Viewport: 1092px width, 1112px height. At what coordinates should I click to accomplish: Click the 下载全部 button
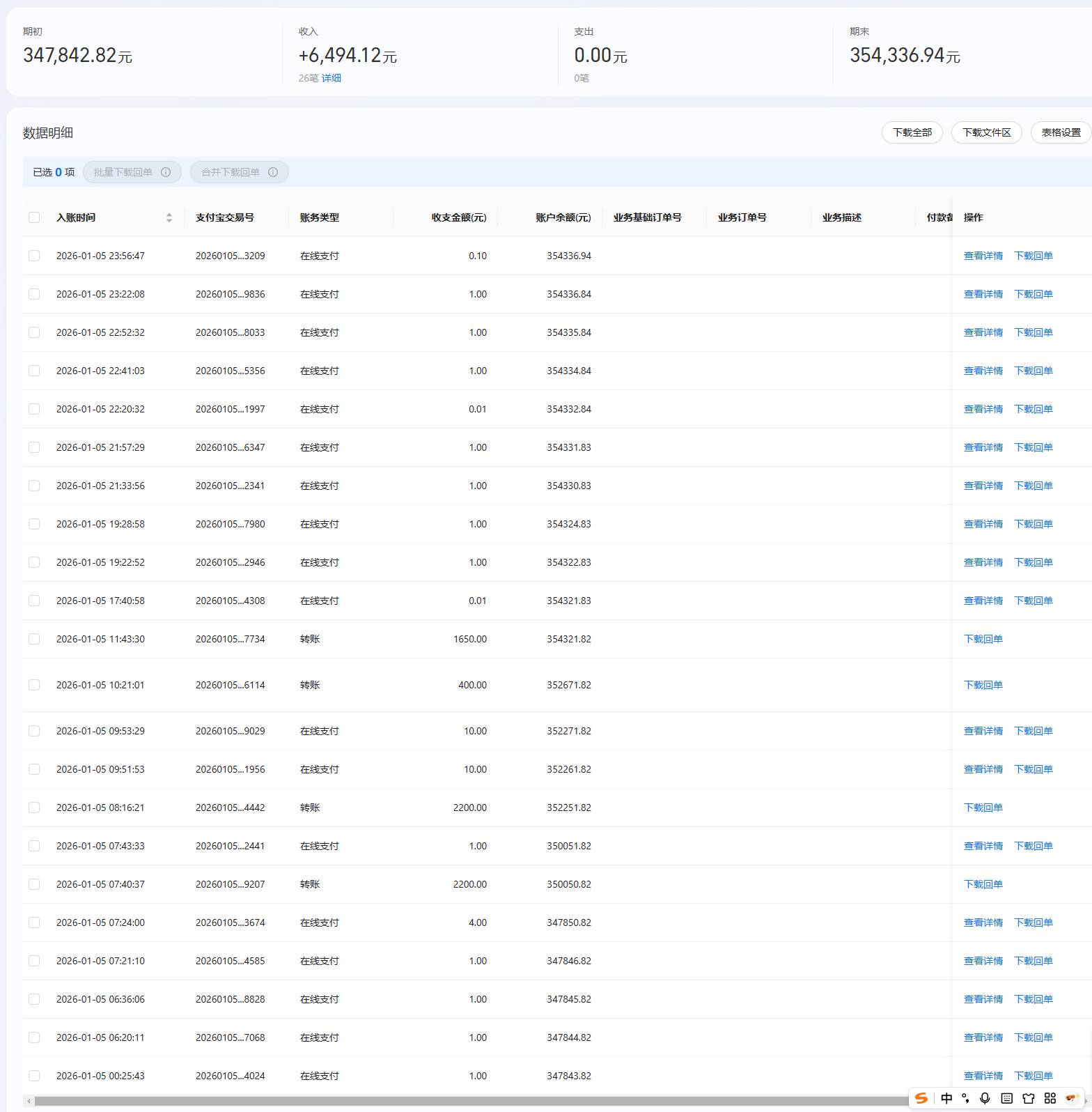[912, 132]
